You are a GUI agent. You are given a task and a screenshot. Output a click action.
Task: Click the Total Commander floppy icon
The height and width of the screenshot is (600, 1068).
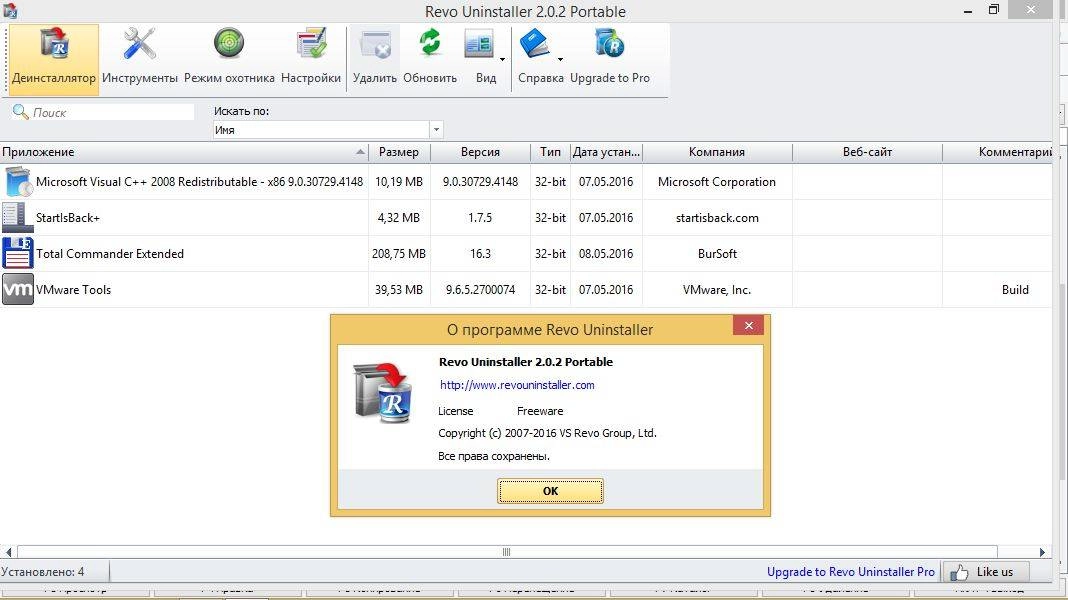pyautogui.click(x=18, y=253)
